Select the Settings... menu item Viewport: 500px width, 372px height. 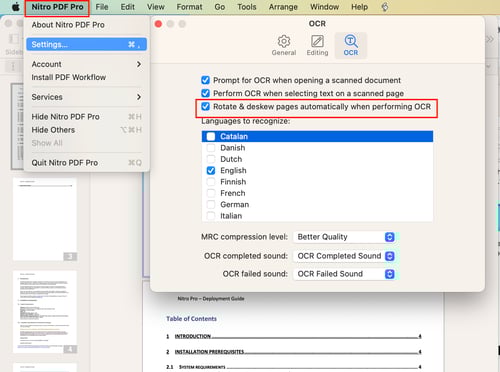coord(86,44)
